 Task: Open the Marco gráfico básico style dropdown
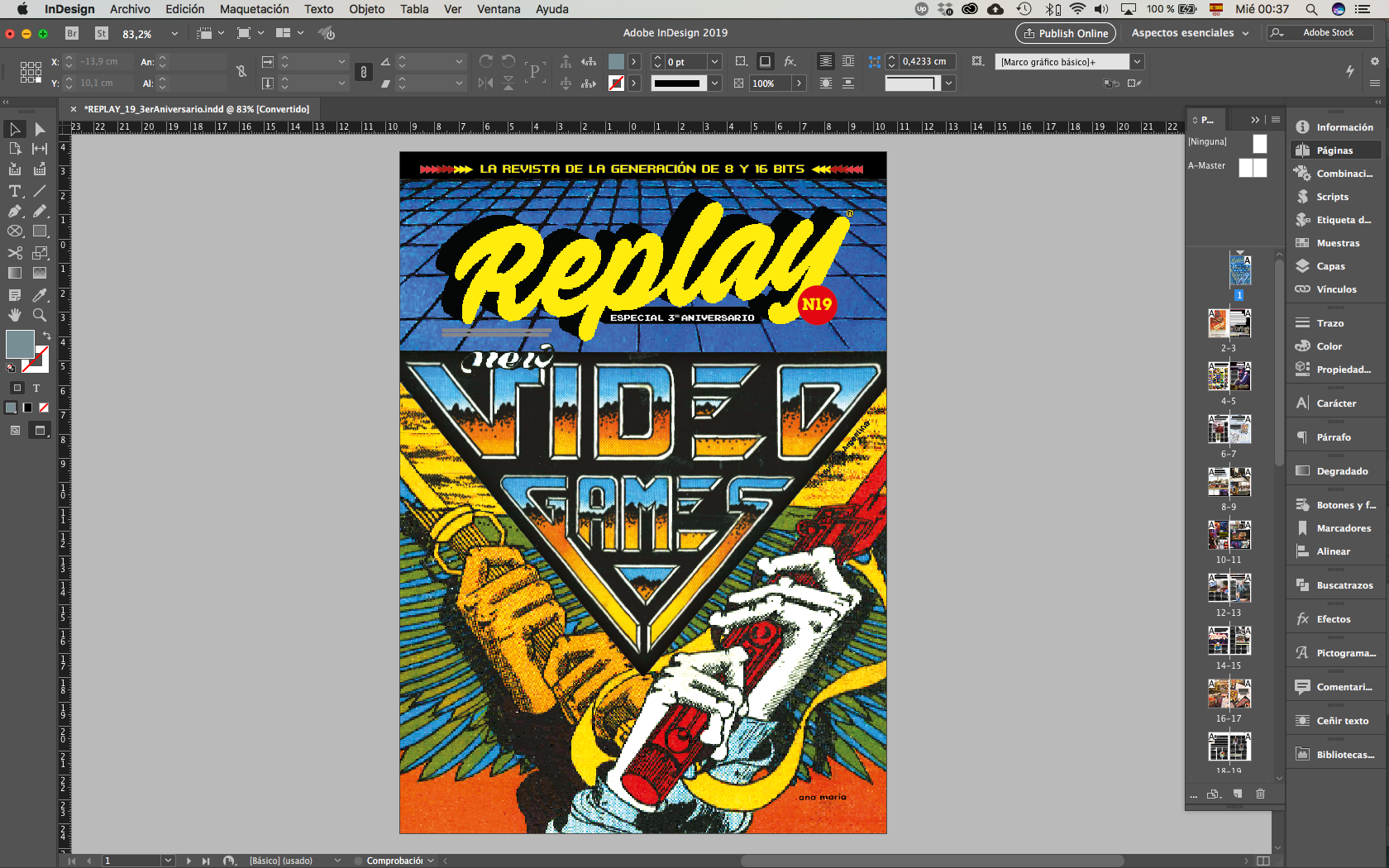pos(1137,62)
